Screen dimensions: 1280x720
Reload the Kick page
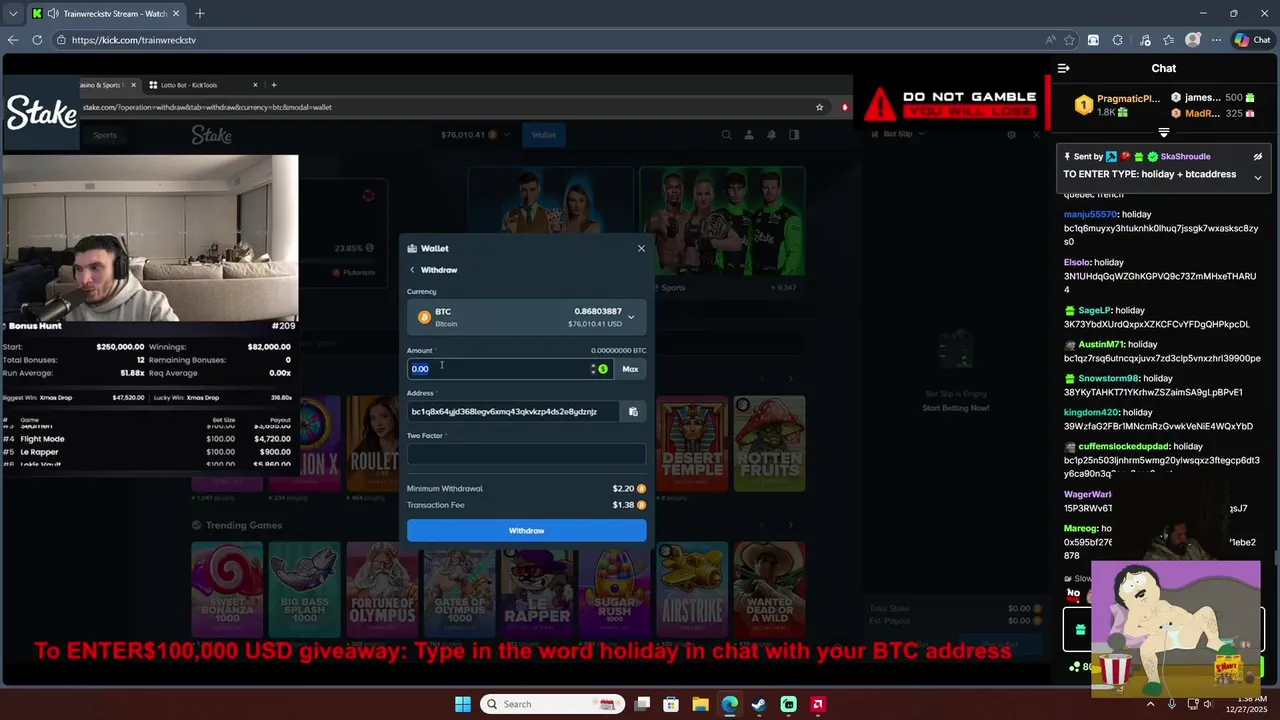pyautogui.click(x=37, y=40)
